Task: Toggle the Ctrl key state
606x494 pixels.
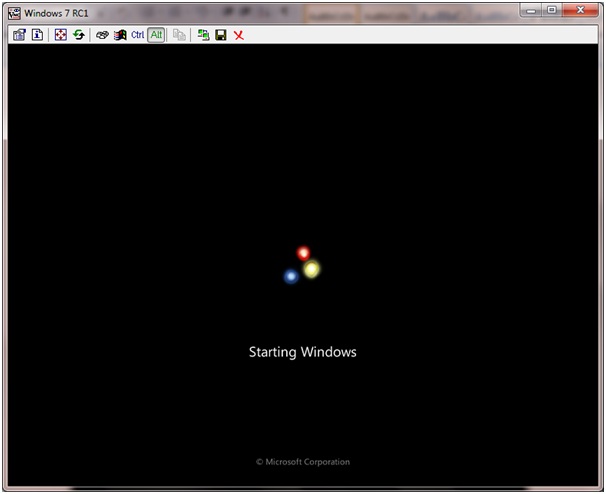Action: [x=138, y=35]
